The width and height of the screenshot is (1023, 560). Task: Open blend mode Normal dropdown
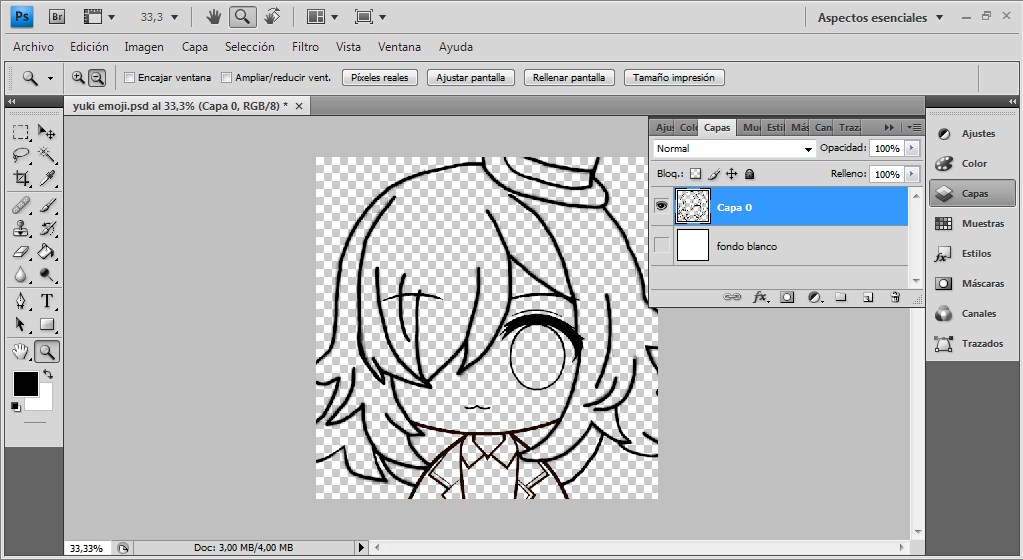pos(734,148)
